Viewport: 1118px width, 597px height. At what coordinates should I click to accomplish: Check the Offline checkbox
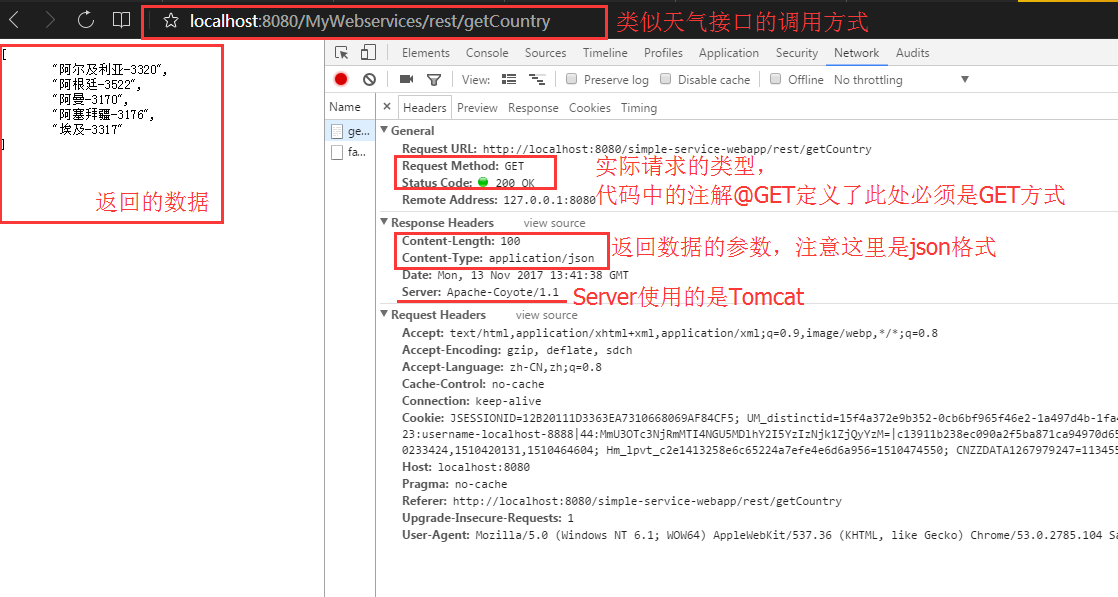776,79
